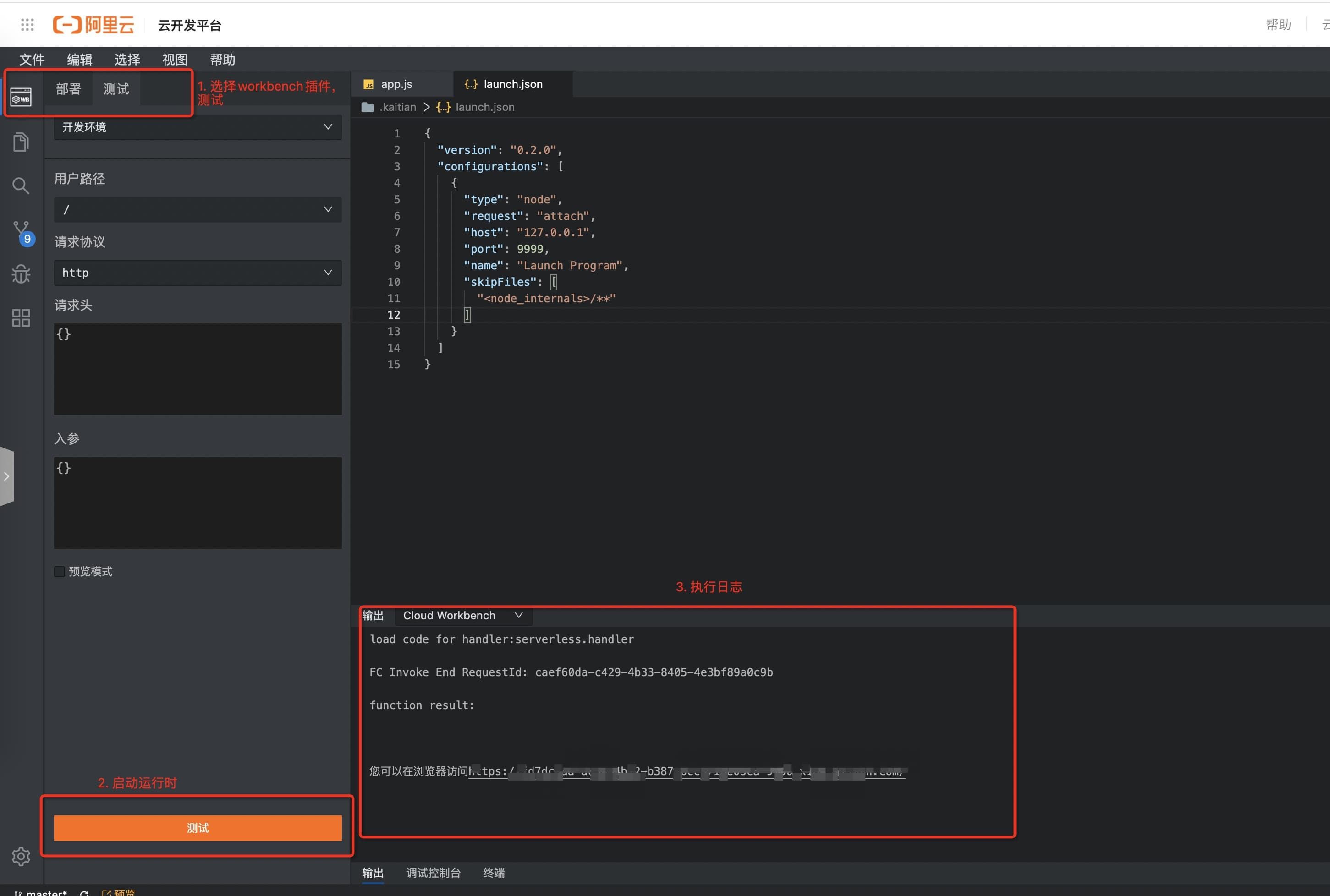The image size is (1330, 896).
Task: Open the blurred browser access URL link
Action: (x=687, y=771)
